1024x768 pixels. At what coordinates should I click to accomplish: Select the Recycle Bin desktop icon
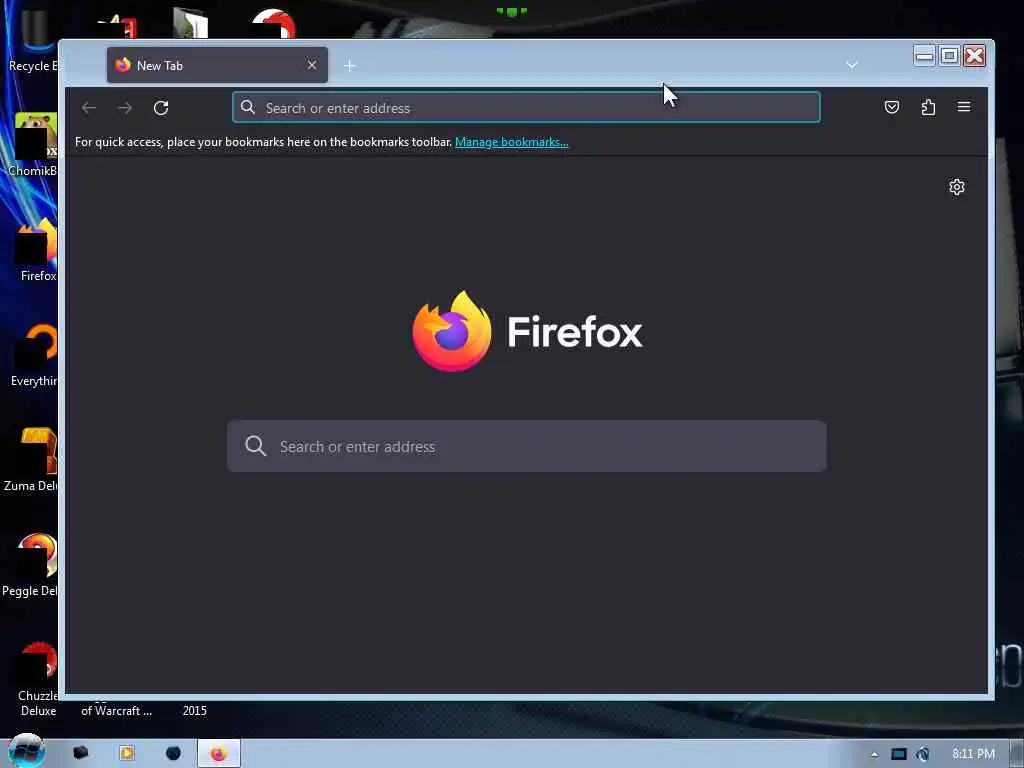tap(33, 39)
